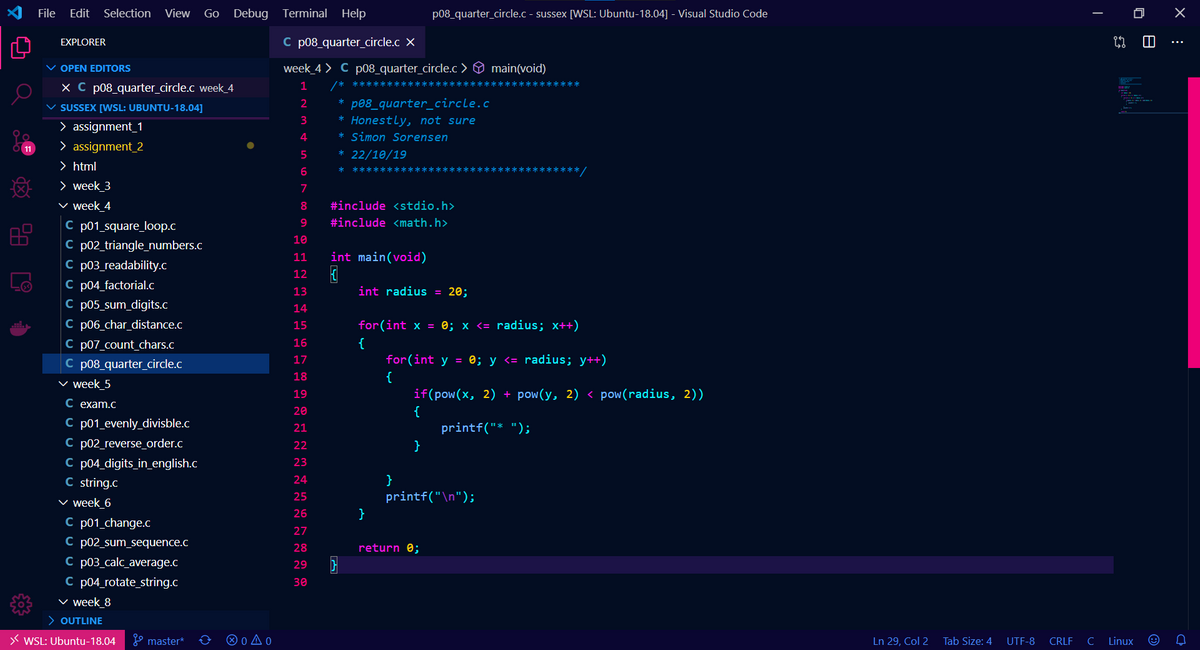The image size is (1200, 650).
Task: Open the Extensions view icon
Action: tap(21, 235)
